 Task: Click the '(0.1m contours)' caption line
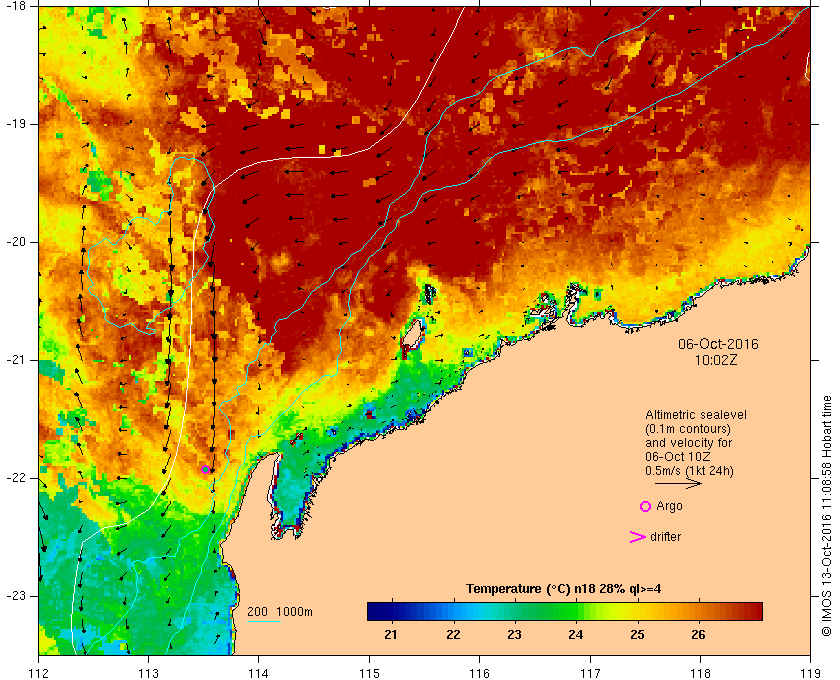coord(688,429)
